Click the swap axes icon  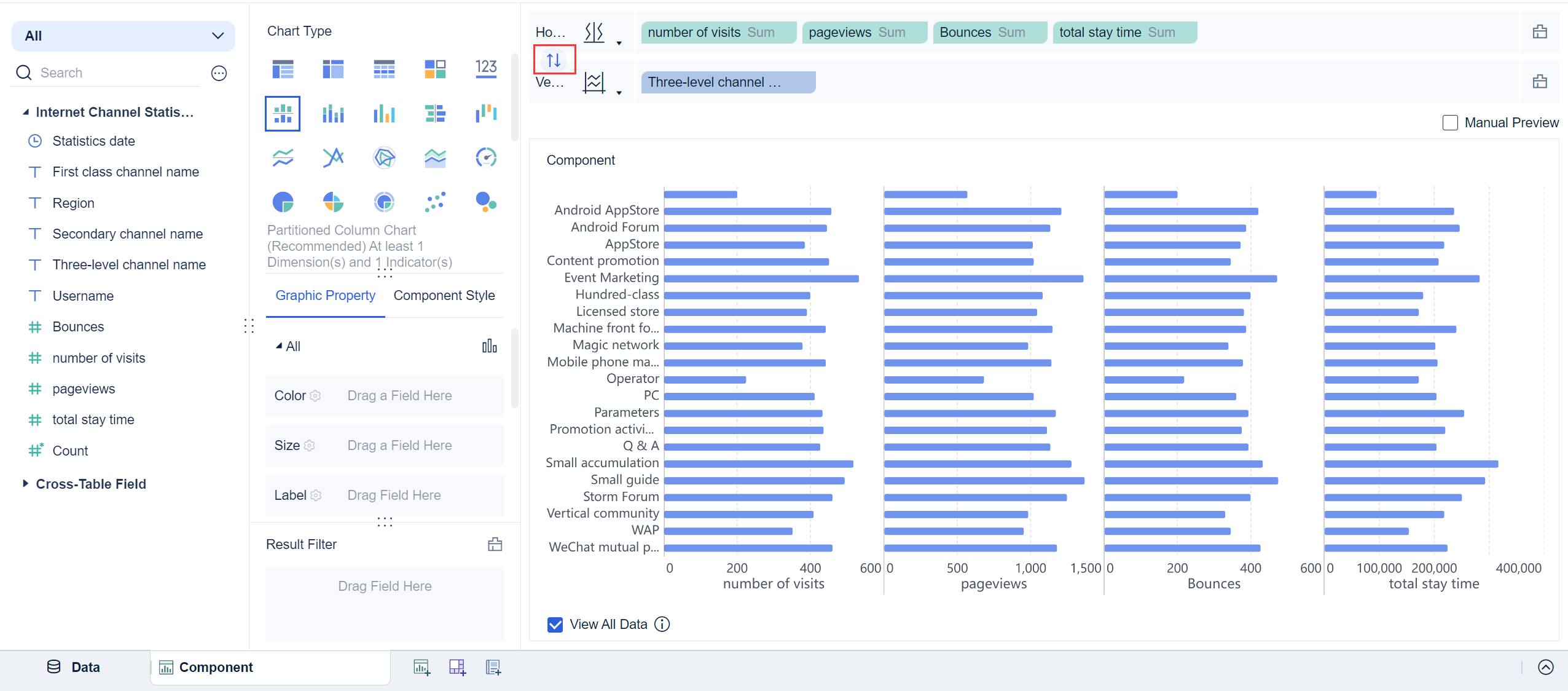click(x=554, y=60)
